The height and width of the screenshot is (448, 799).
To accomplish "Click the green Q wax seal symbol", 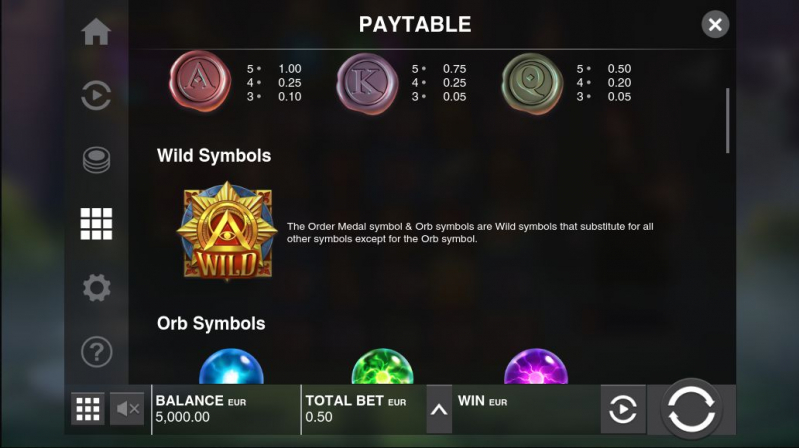I will [x=532, y=83].
